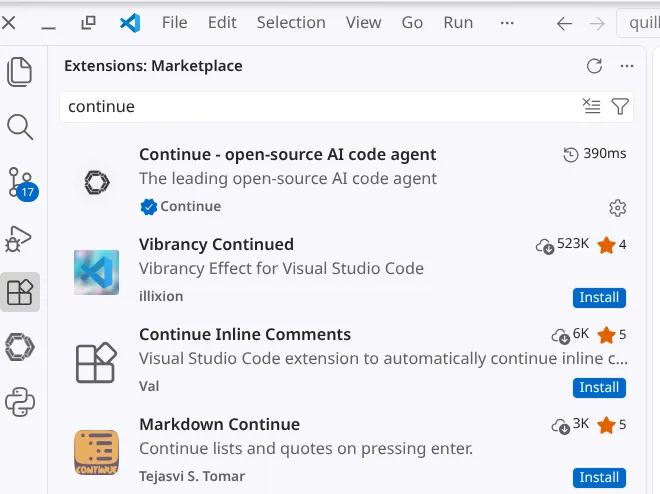Screen dimensions: 660x494
Task: Click the 'Extensions: Marketplace' panel title
Action: (x=153, y=66)
